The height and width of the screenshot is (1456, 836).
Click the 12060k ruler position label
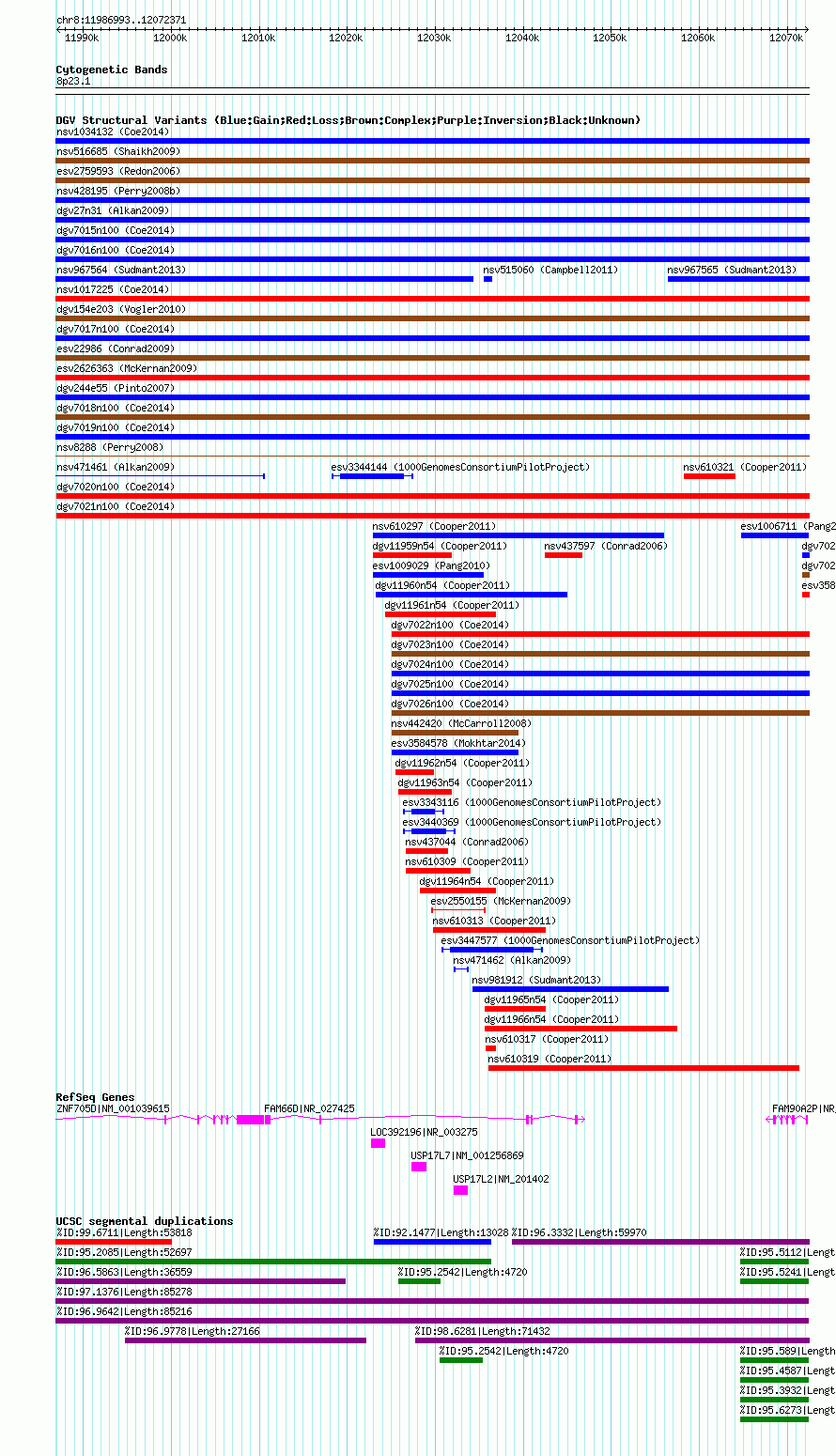(x=698, y=39)
